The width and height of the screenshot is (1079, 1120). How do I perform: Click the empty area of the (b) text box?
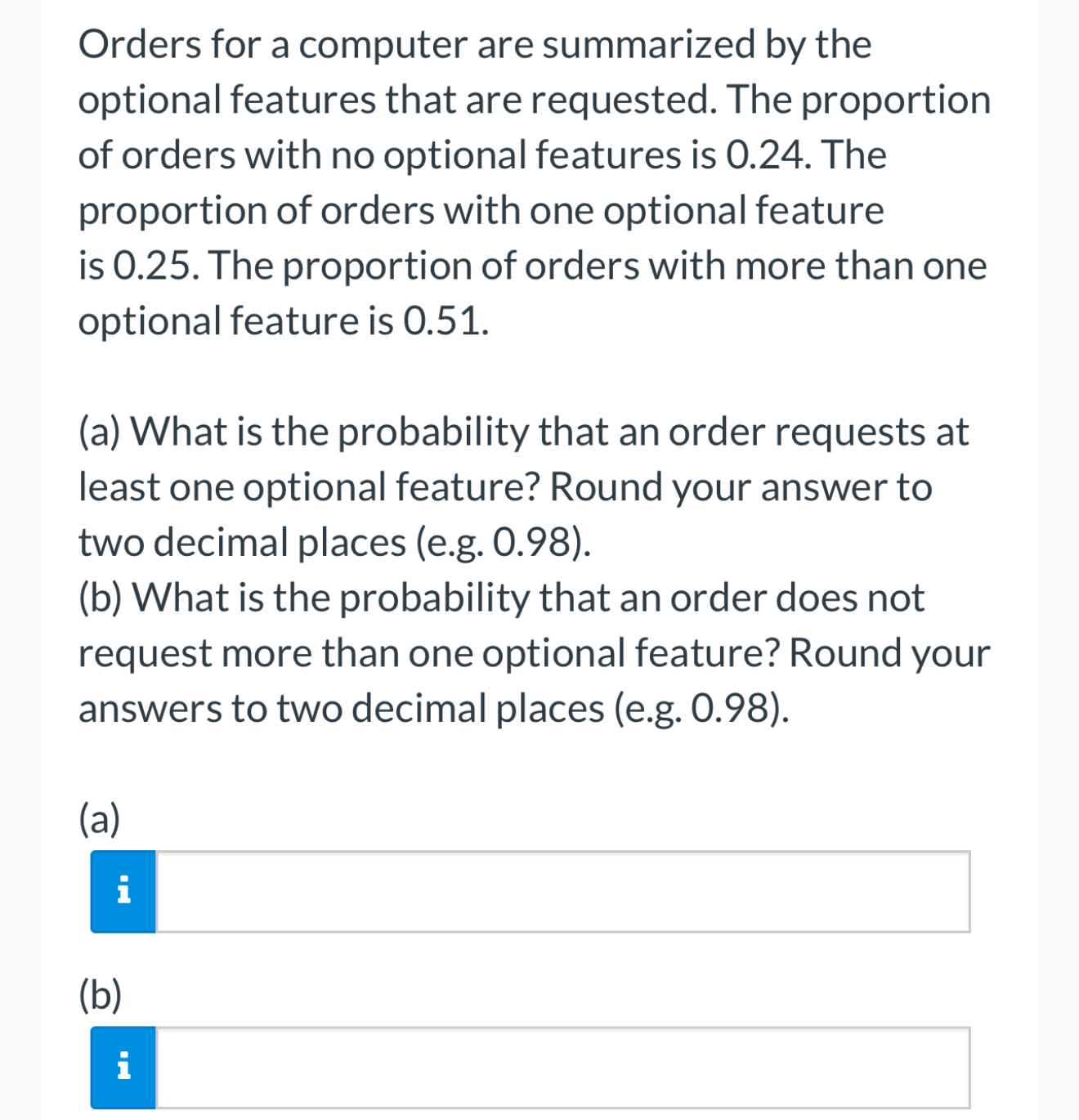[x=564, y=1067]
